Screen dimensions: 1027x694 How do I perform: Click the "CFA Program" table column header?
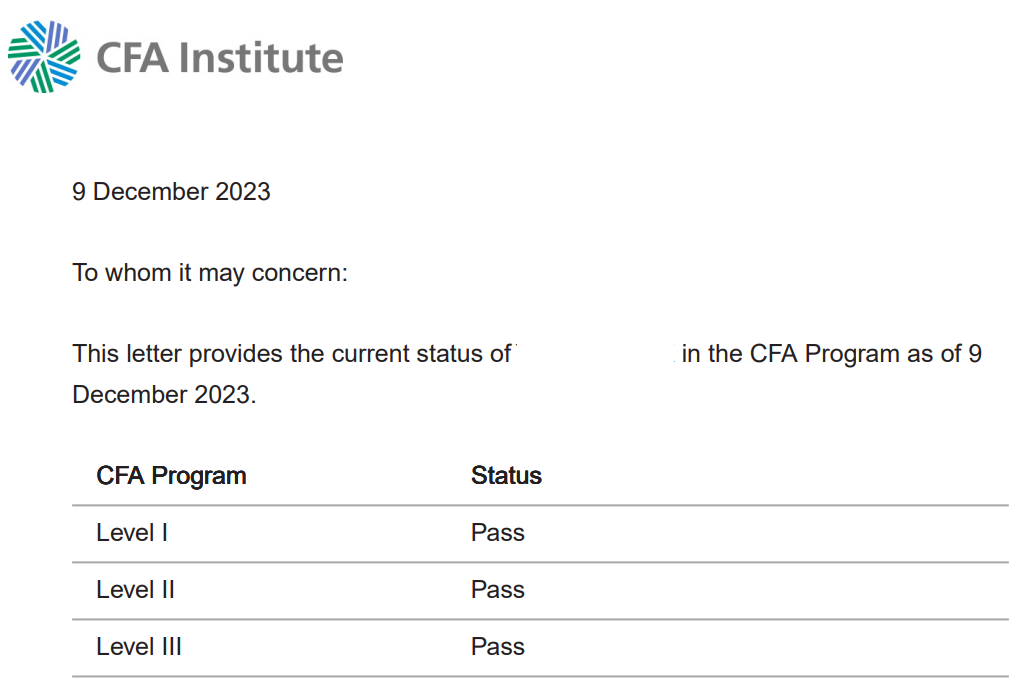click(x=171, y=476)
